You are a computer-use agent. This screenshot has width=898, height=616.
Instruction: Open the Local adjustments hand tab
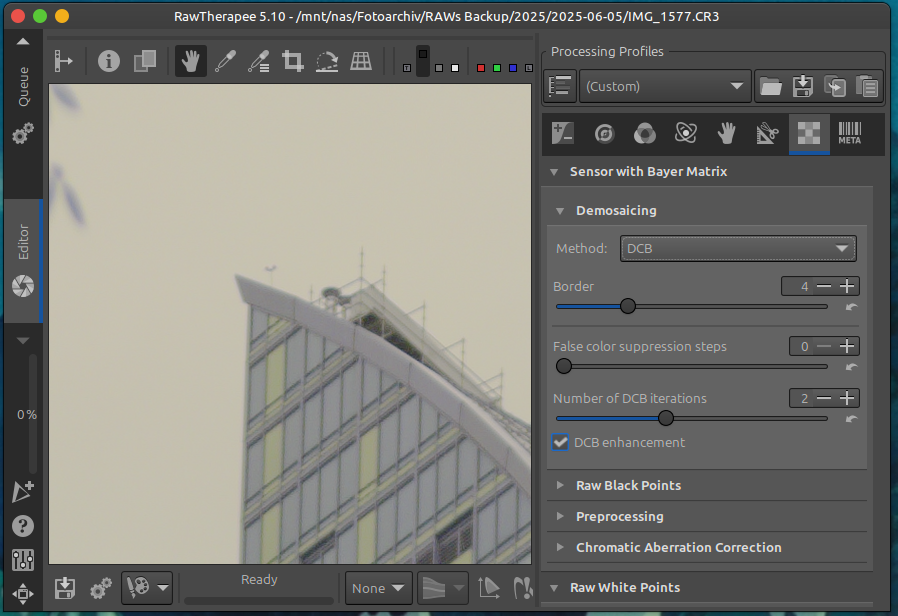coord(726,133)
